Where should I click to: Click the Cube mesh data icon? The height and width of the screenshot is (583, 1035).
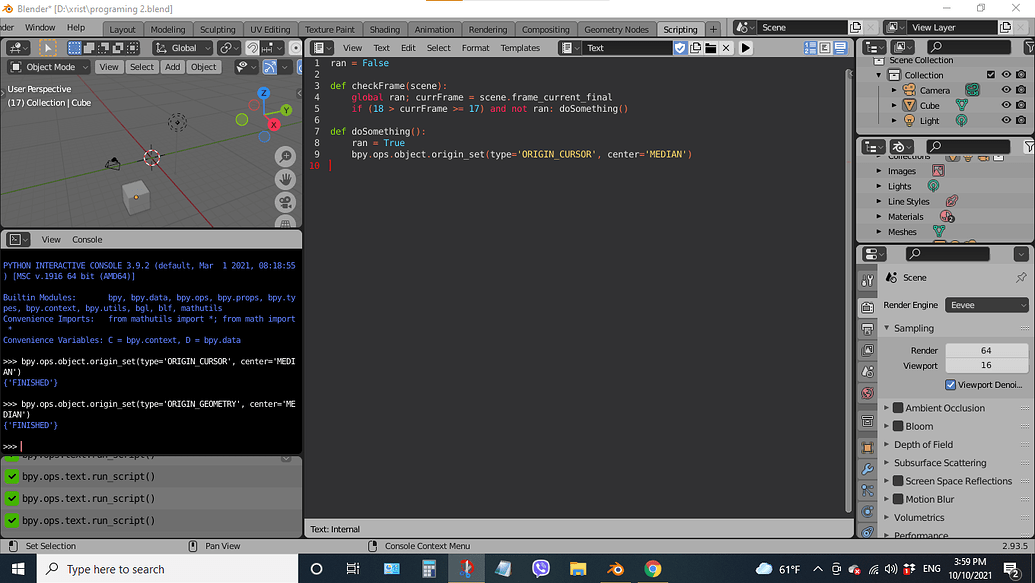962,105
